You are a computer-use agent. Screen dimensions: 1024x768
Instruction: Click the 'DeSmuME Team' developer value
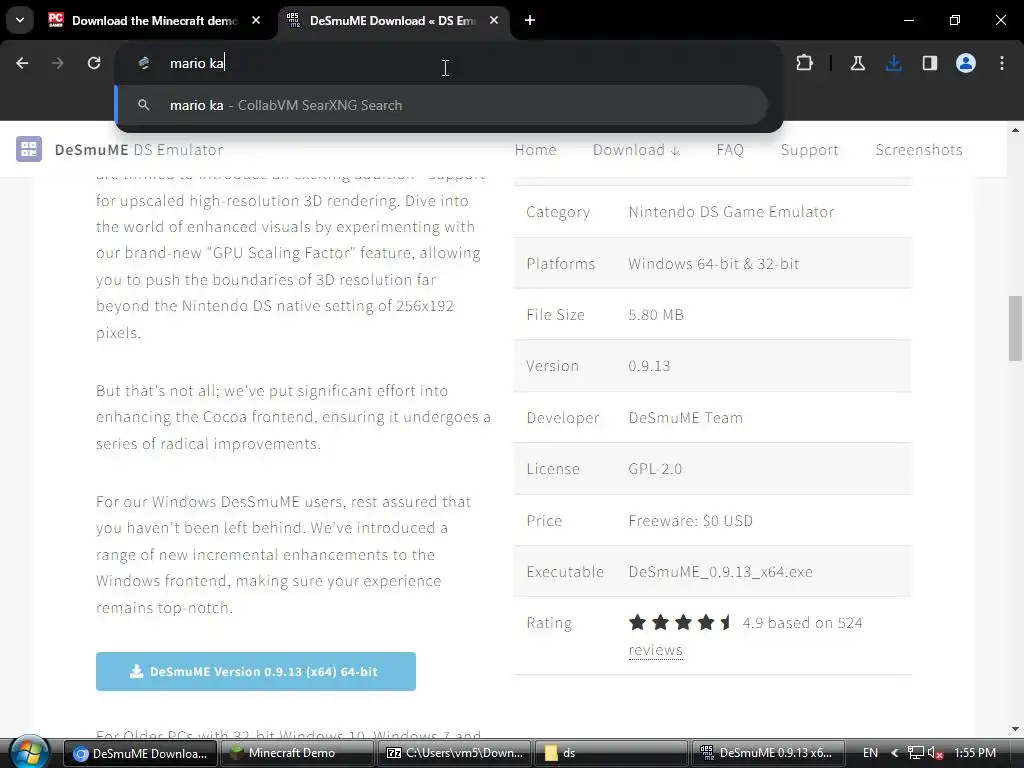(686, 417)
